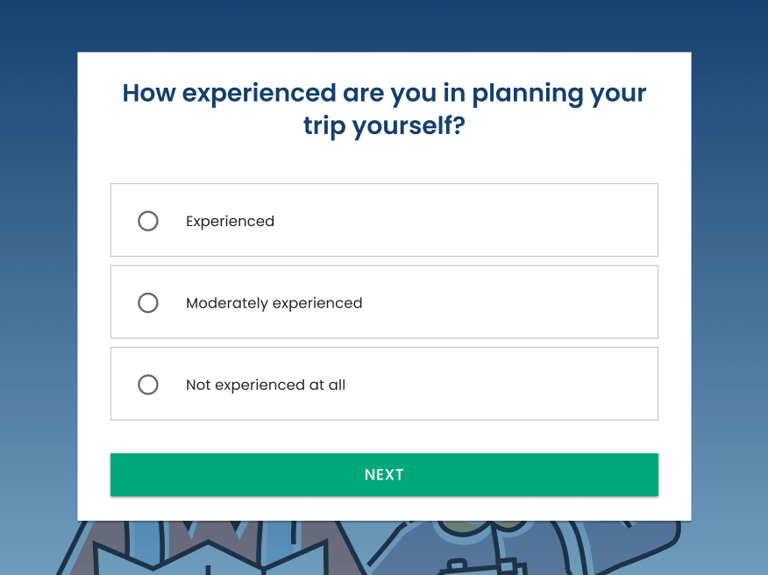Image resolution: width=768 pixels, height=575 pixels.
Task: Click the word "planning" in the question title
Action: (527, 93)
